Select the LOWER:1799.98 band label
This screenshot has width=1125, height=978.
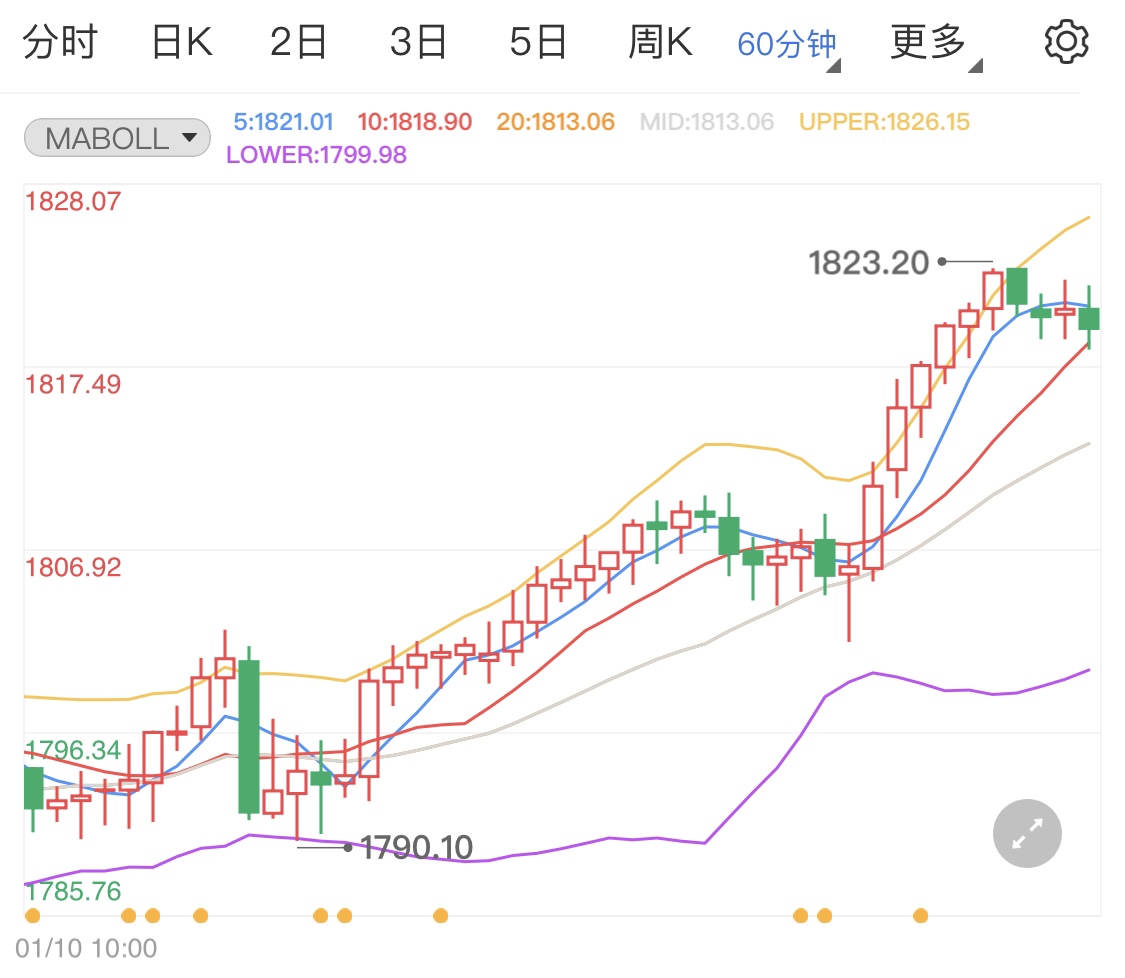click(317, 155)
